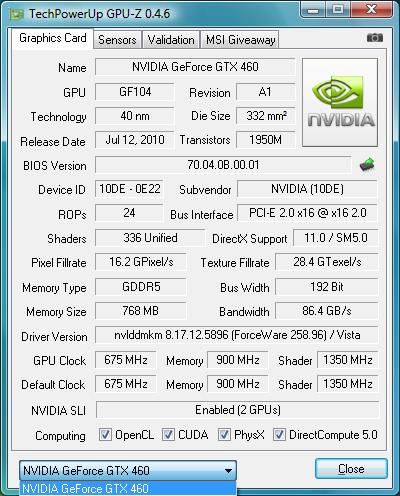The image size is (400, 496).
Task: Click the Name field showing GTX 460
Action: (x=195, y=67)
